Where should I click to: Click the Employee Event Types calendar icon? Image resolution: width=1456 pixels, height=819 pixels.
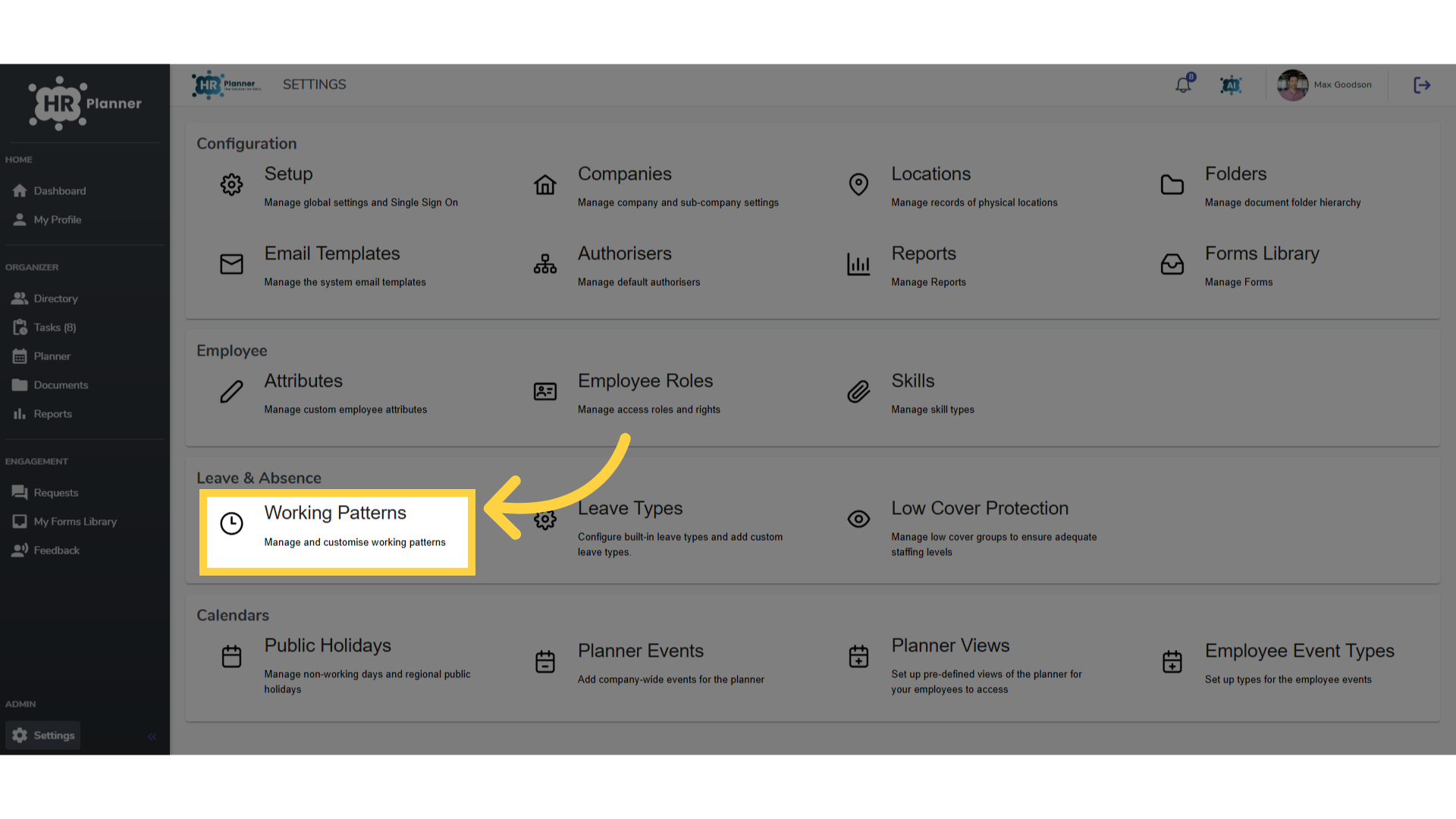point(1172,661)
